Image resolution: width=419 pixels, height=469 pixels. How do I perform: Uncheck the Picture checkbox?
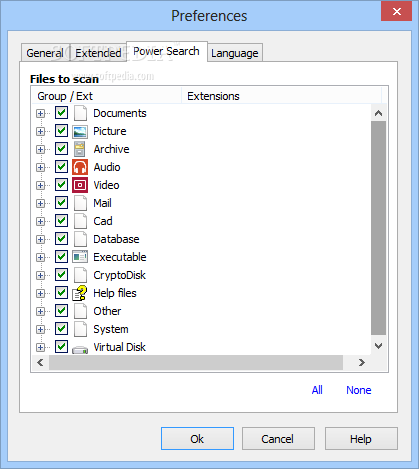(61, 131)
